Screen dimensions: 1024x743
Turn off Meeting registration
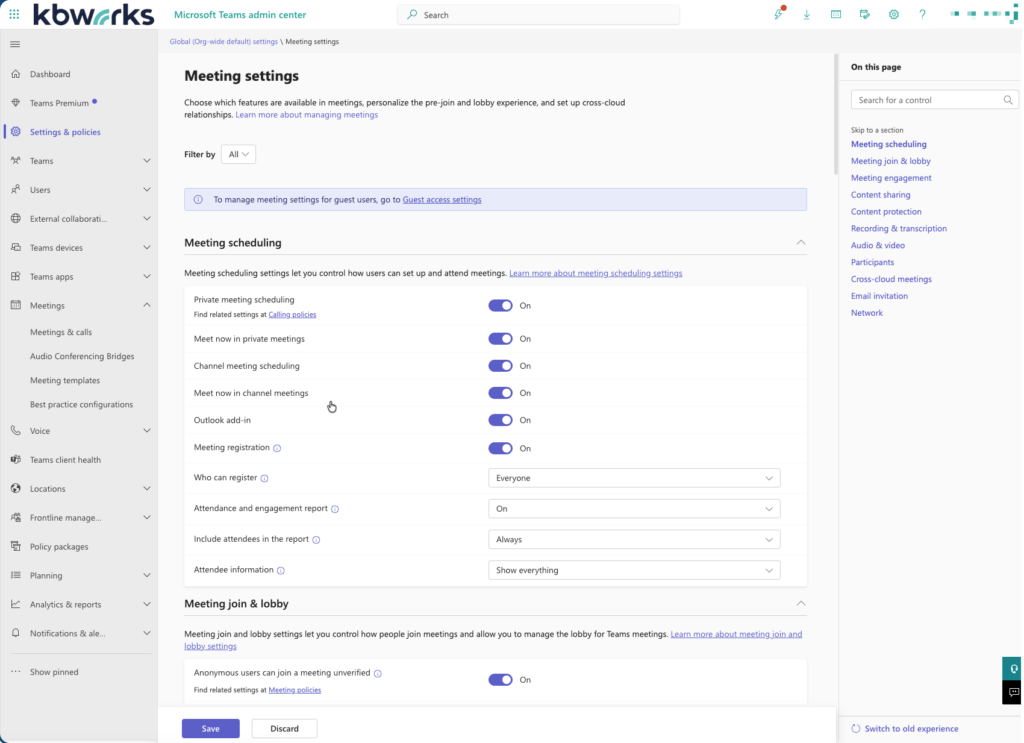500,448
